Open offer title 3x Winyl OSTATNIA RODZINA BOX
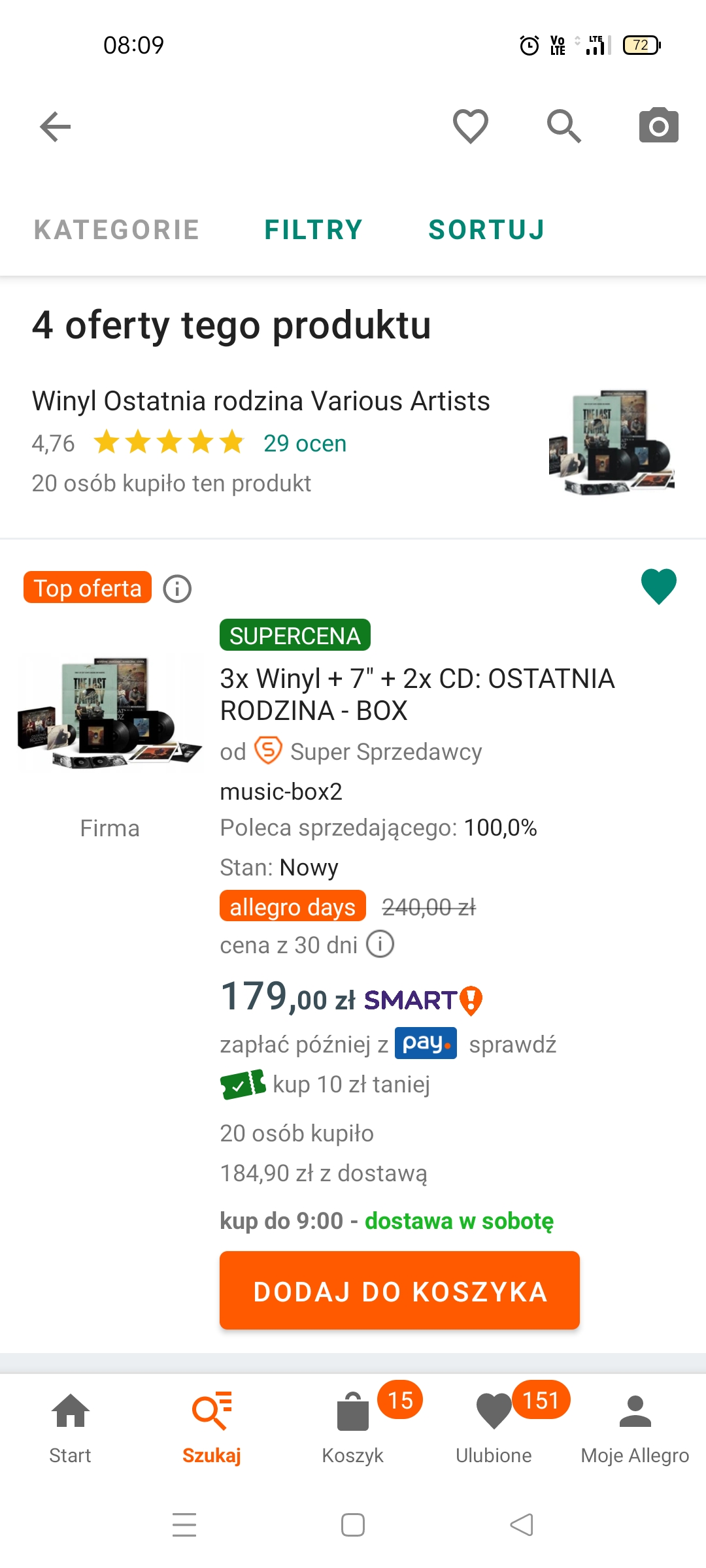 (x=417, y=694)
